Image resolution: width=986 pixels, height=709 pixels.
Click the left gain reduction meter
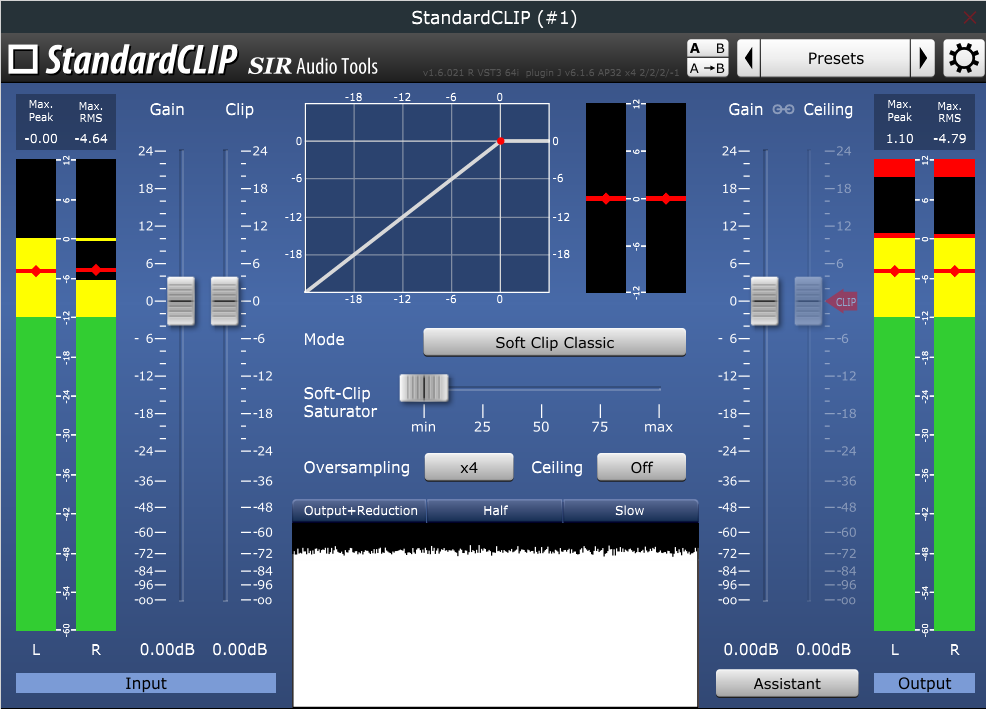(606, 198)
